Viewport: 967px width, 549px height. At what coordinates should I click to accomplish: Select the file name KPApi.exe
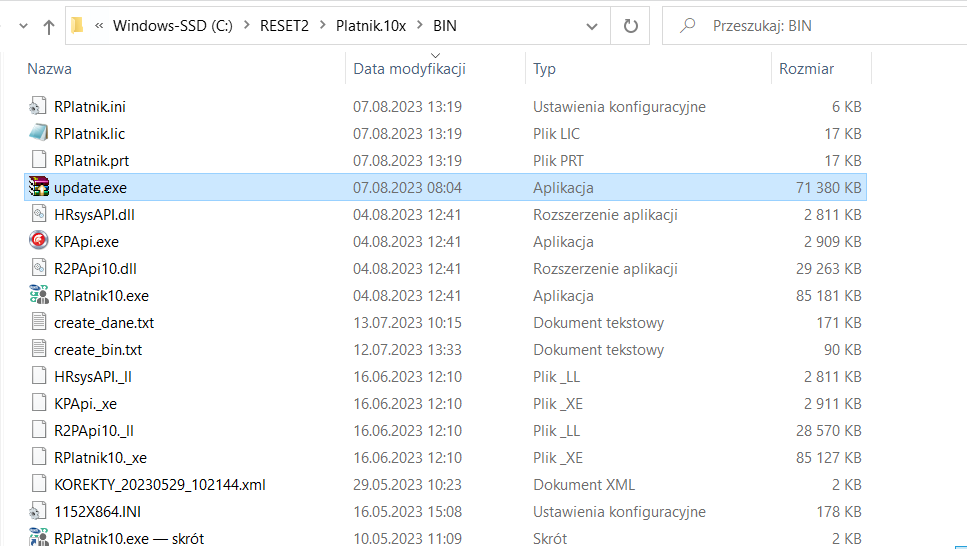(x=86, y=242)
